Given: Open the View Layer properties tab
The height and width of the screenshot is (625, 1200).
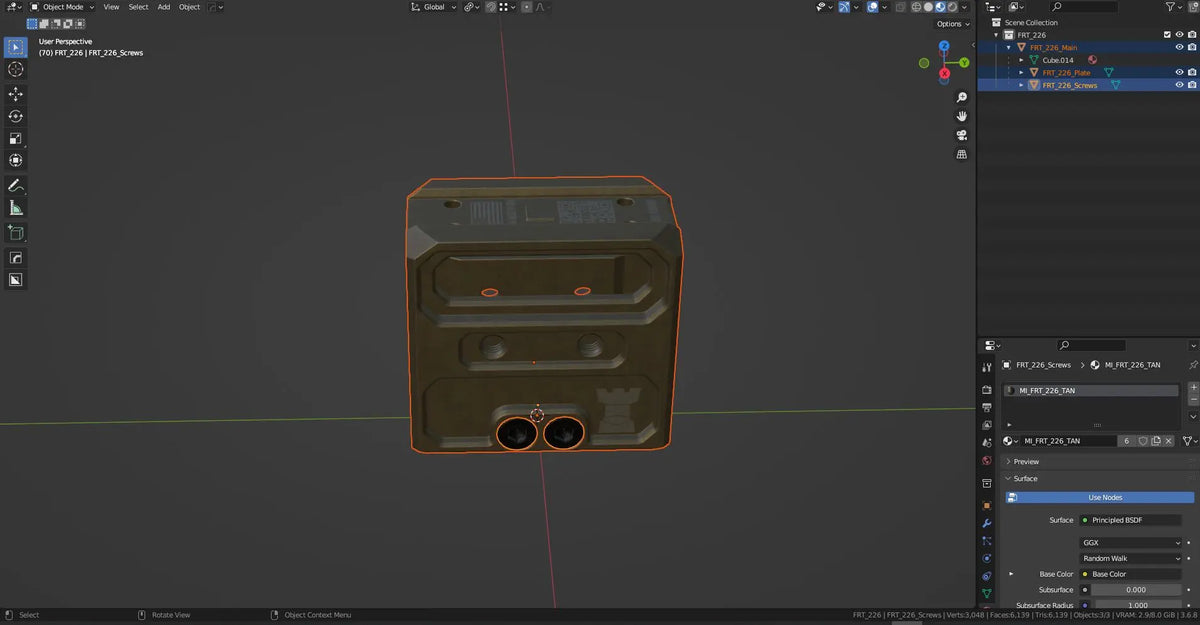Looking at the screenshot, I should [x=987, y=425].
